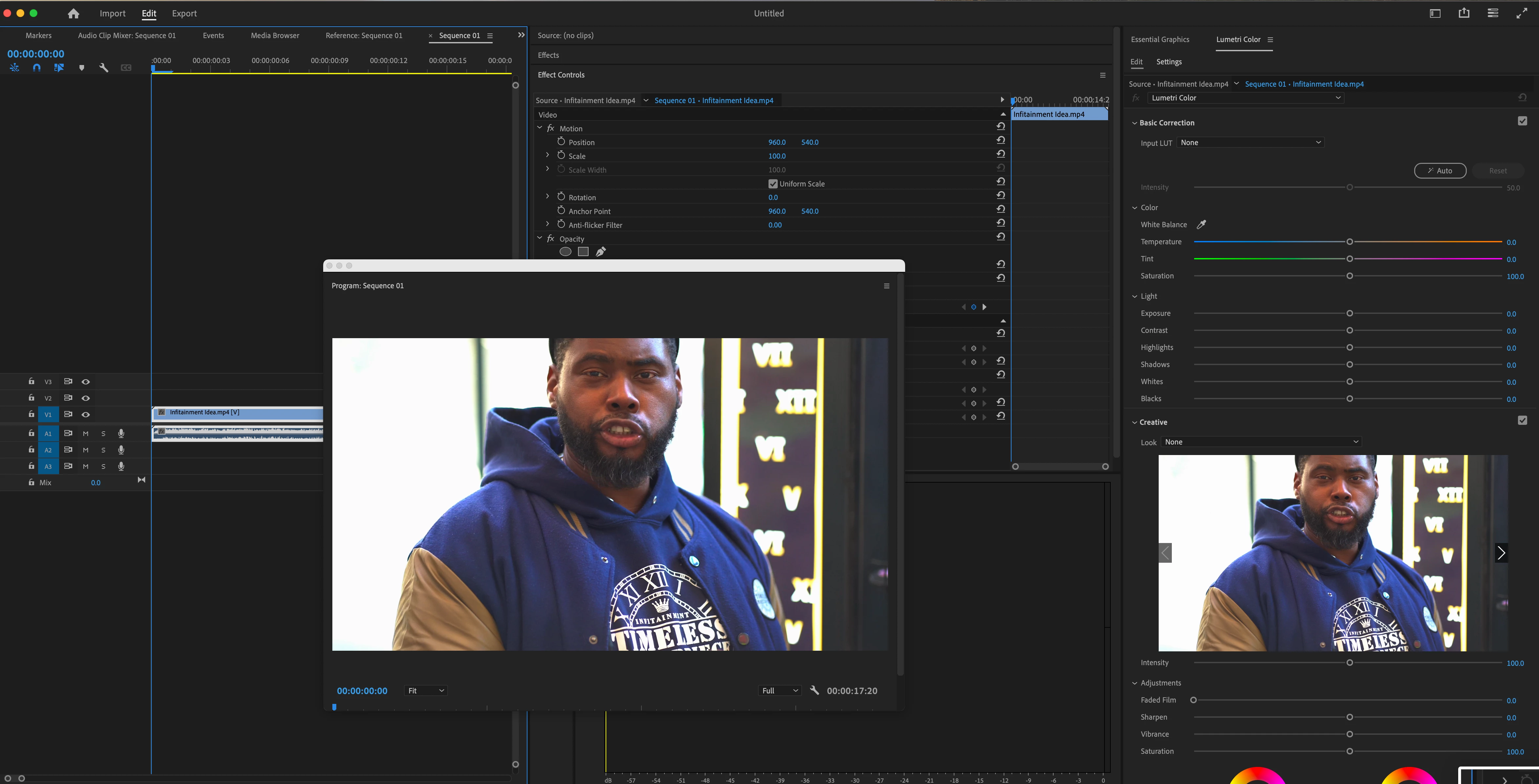Image resolution: width=1539 pixels, height=784 pixels.
Task: Hide the V2 track output
Action: [86, 398]
